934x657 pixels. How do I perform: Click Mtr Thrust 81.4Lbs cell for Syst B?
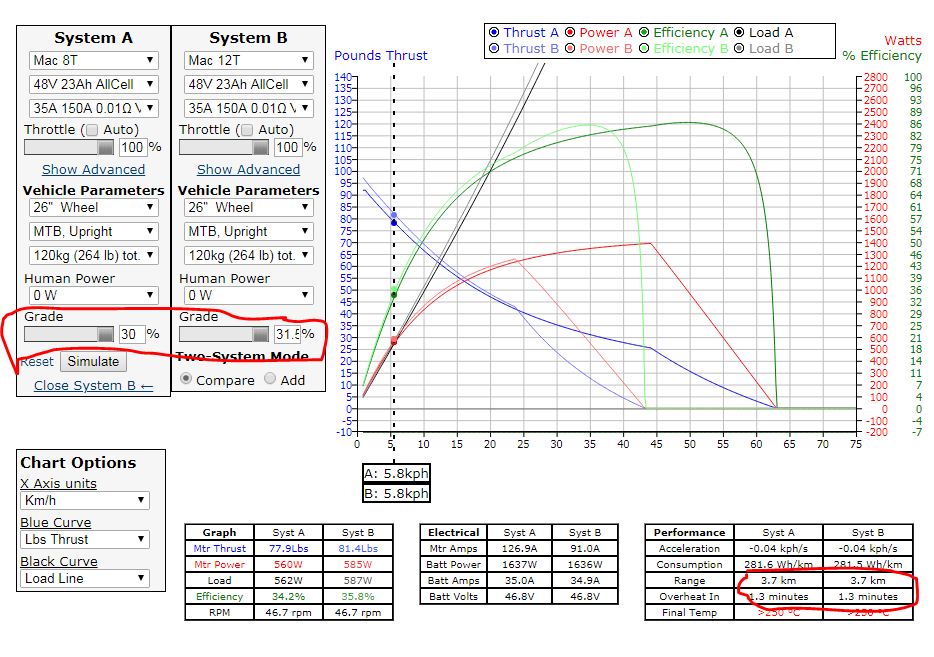(358, 548)
